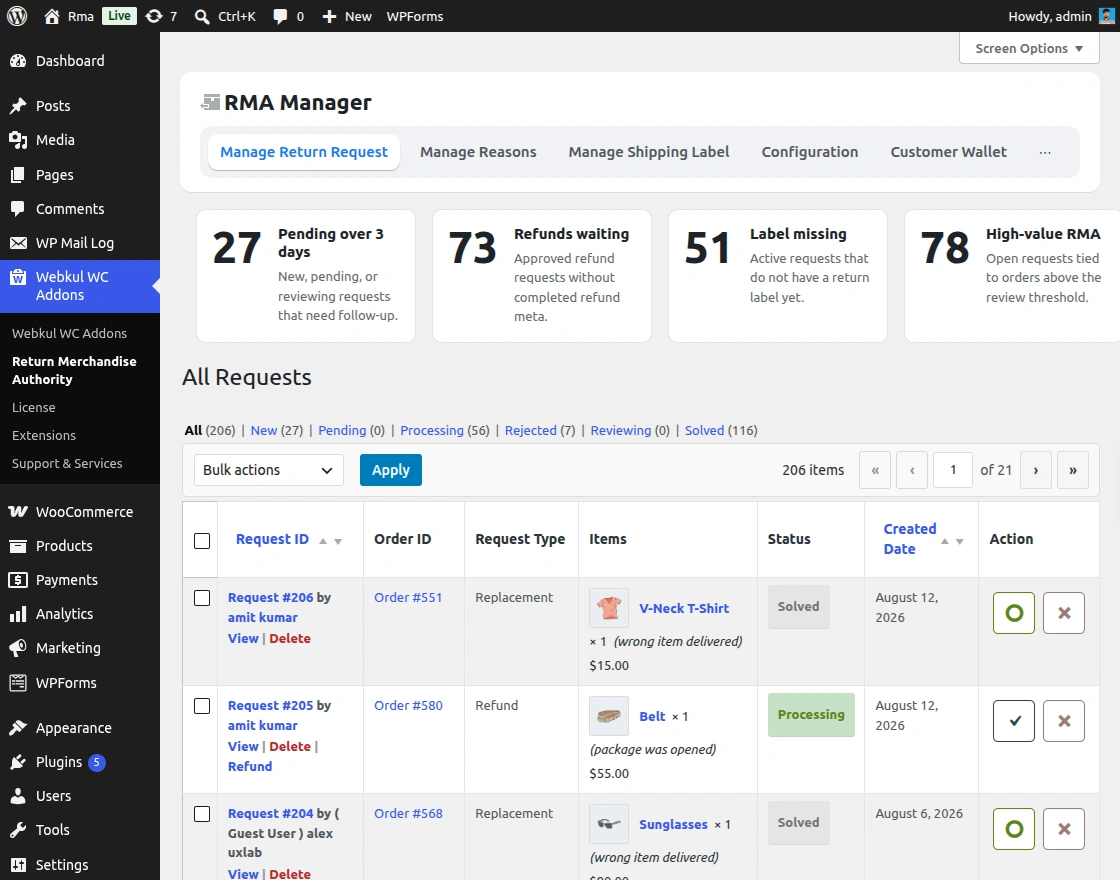Viewport: 1120px width, 880px height.
Task: Click Delete under Request #206
Action: [290, 639]
